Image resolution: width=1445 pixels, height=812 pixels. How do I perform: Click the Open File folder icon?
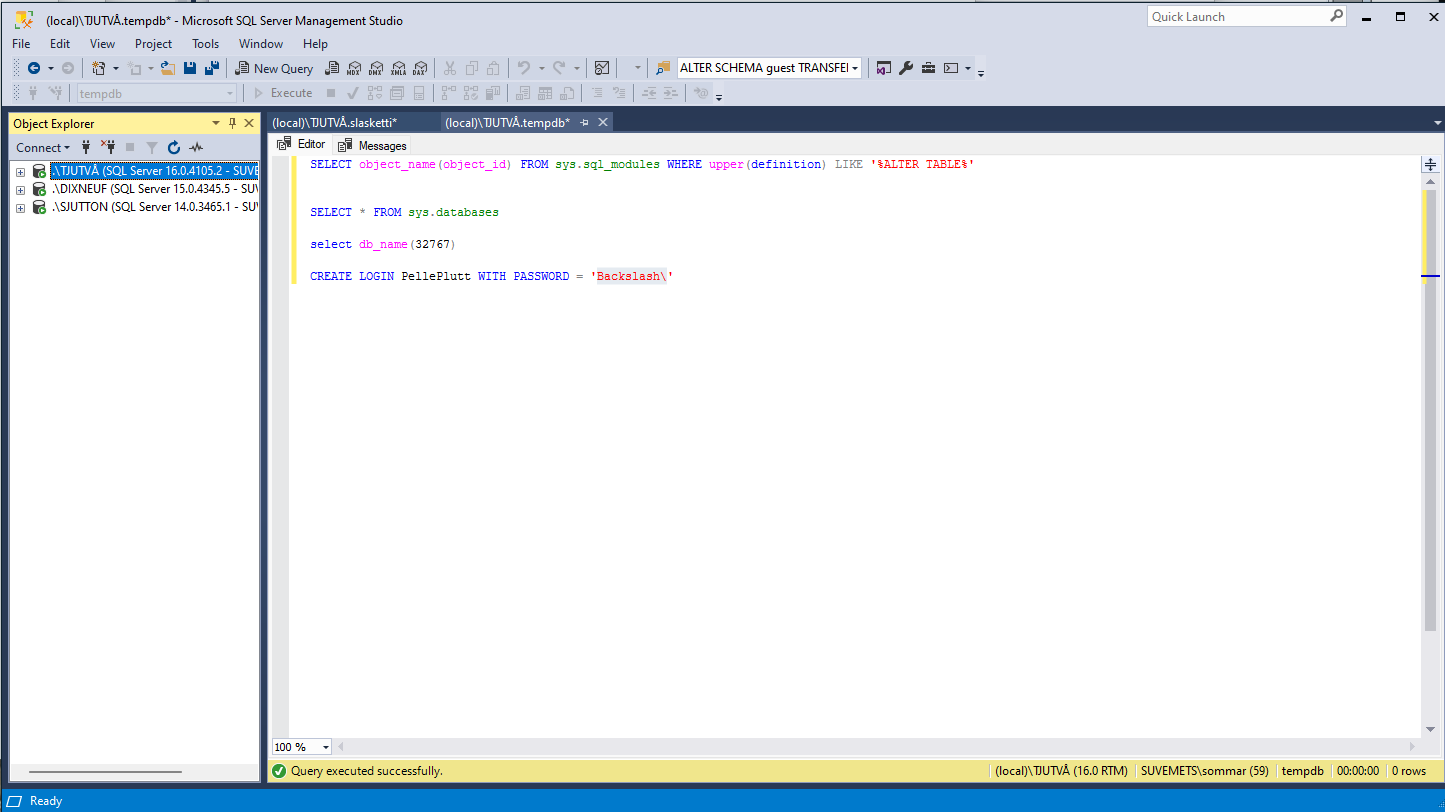(x=167, y=68)
